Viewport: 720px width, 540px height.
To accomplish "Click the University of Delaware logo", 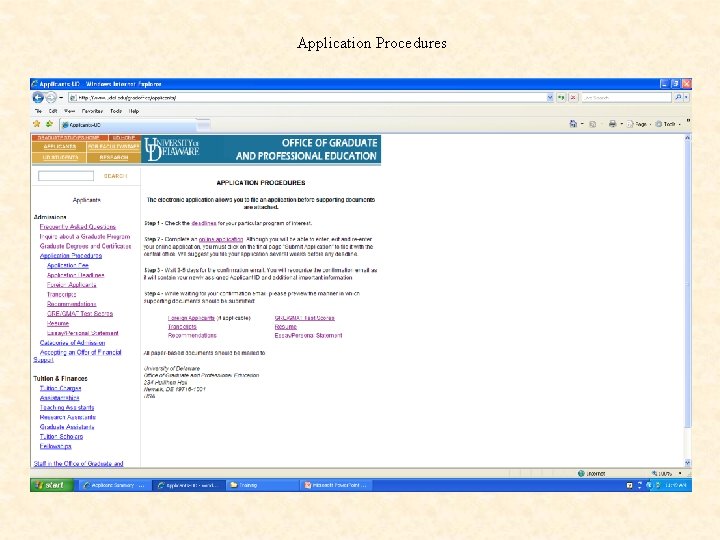I will (x=172, y=149).
